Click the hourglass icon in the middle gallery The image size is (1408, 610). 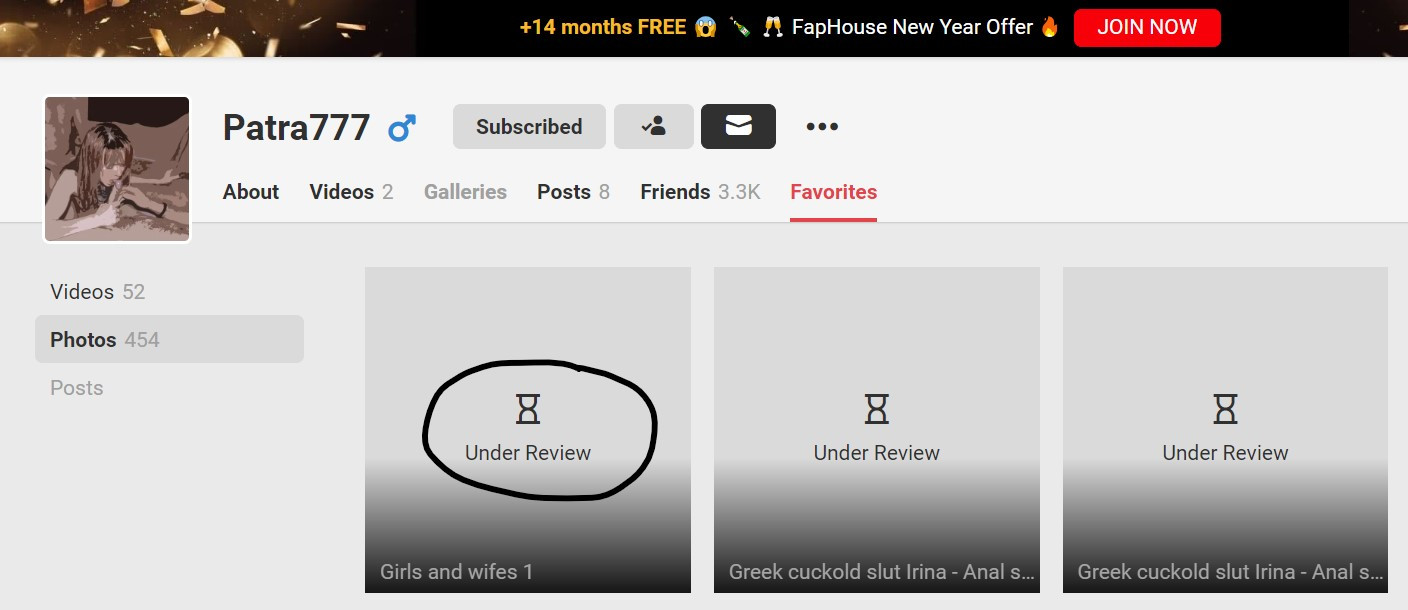tap(877, 408)
